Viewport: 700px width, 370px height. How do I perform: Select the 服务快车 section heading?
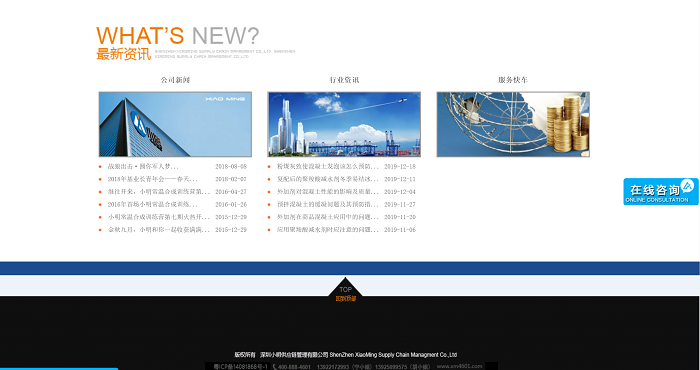513,80
